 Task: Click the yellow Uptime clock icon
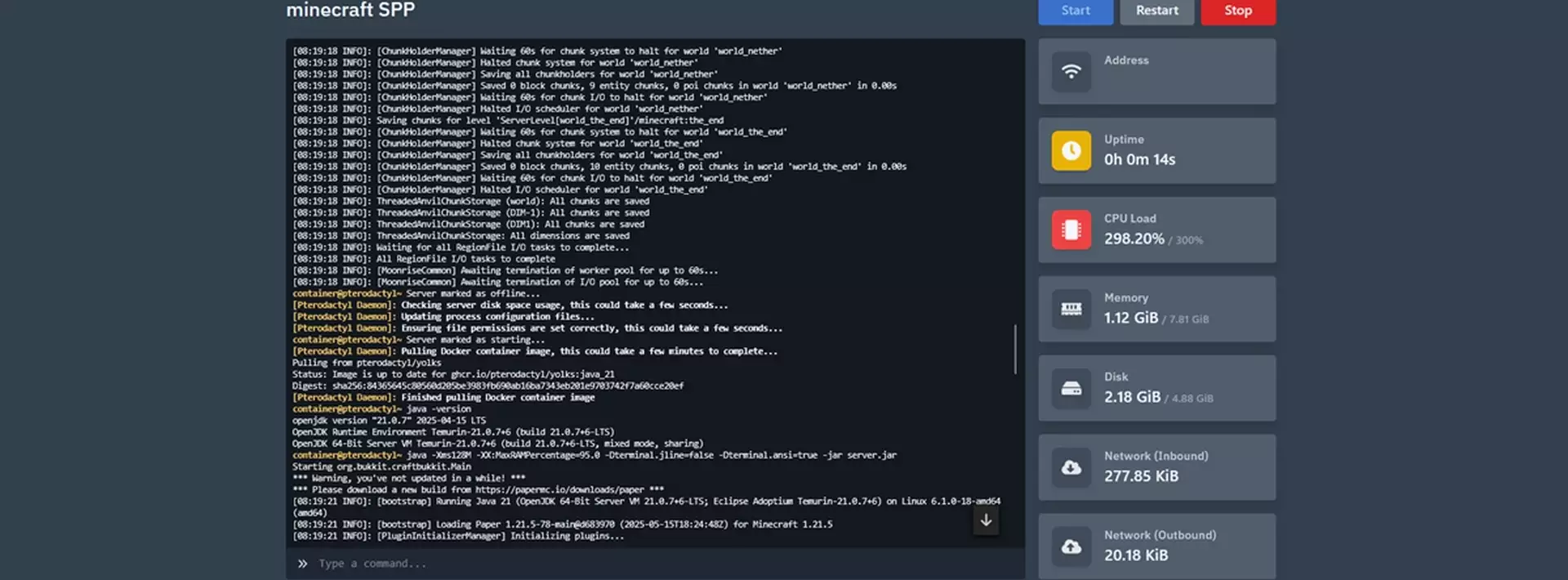point(1071,150)
